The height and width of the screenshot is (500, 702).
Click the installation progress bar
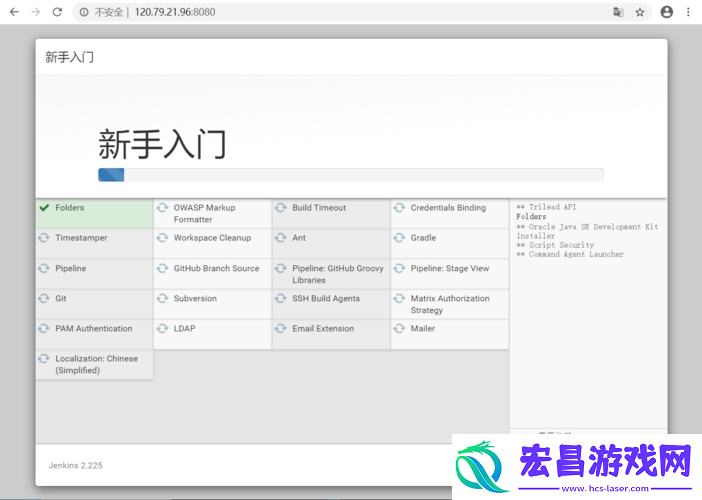tap(351, 175)
